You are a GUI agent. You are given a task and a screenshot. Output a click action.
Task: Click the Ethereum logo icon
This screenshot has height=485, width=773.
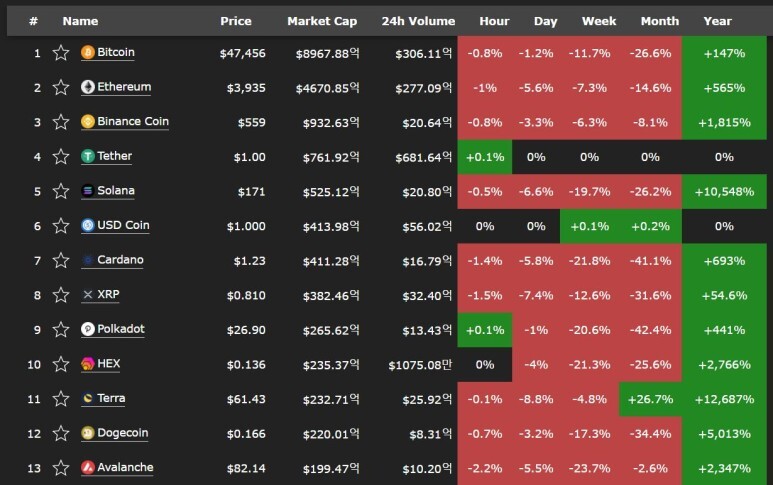88,87
